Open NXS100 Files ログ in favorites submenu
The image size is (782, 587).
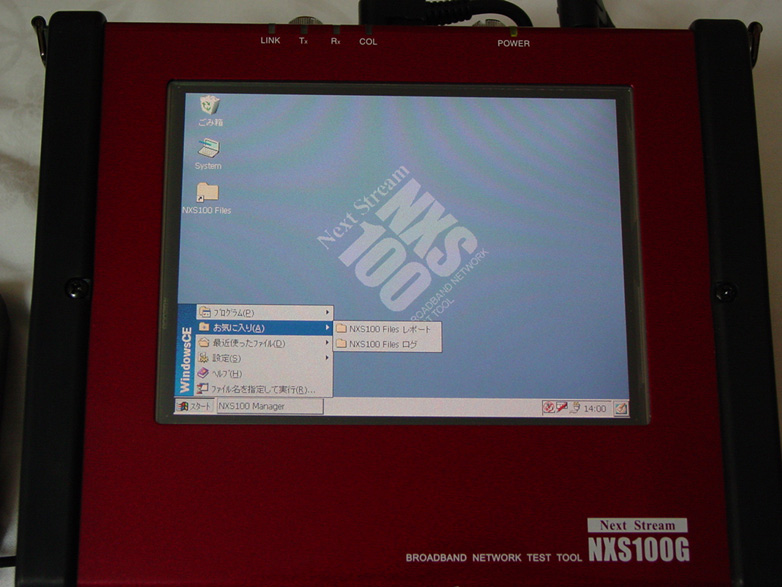388,344
